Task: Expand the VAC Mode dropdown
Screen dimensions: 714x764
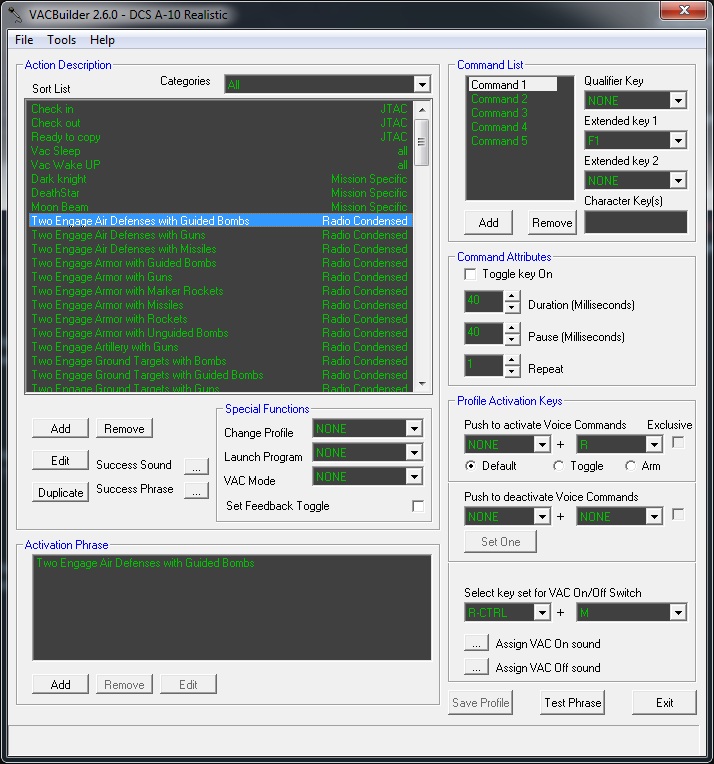Action: (x=414, y=477)
